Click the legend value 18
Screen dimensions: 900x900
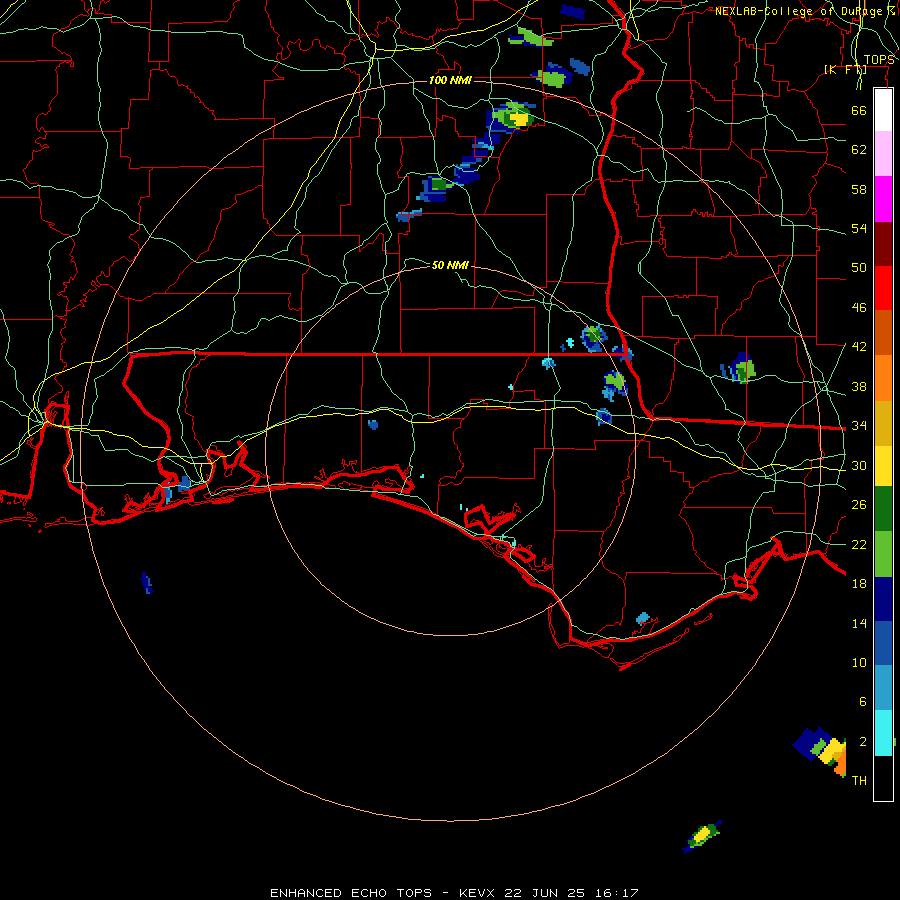click(x=859, y=584)
